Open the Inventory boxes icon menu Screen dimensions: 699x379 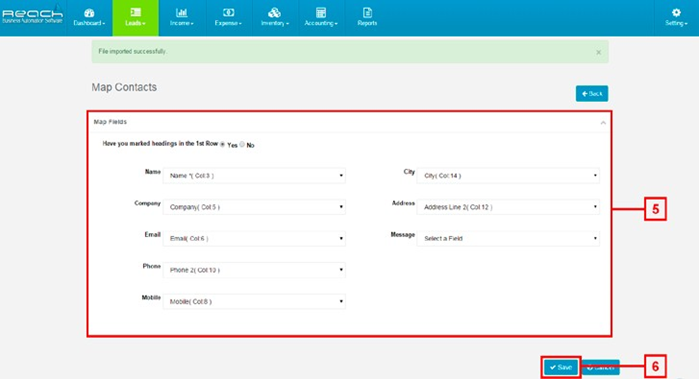coord(275,12)
